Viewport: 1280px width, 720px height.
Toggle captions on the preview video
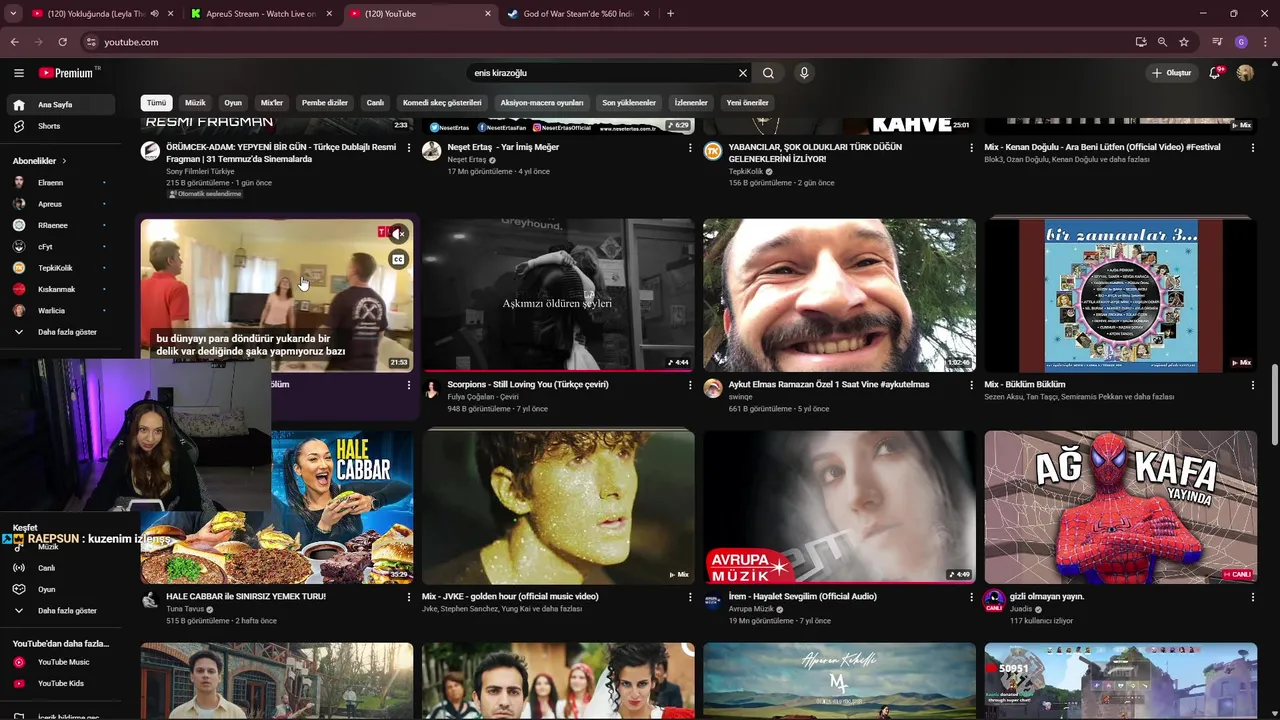(398, 260)
